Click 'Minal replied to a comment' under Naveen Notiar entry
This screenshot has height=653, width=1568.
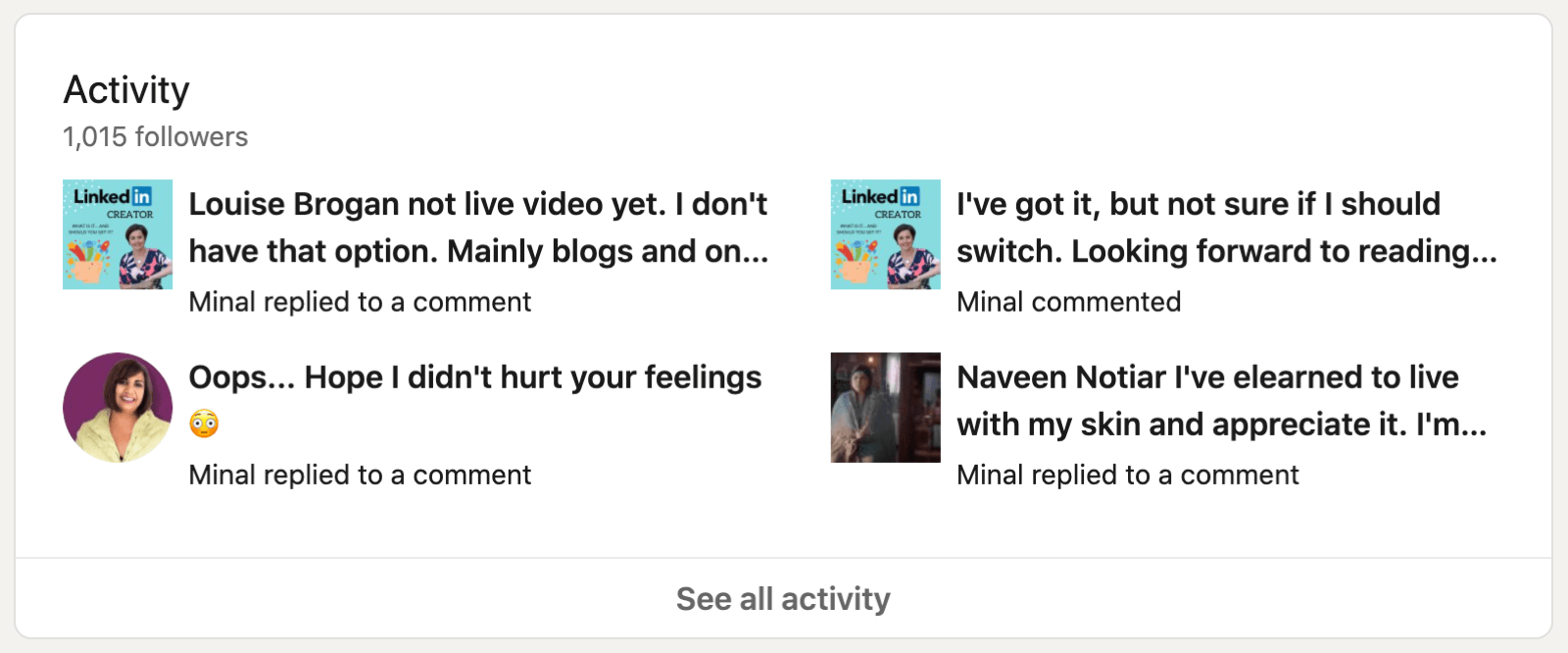(1127, 476)
